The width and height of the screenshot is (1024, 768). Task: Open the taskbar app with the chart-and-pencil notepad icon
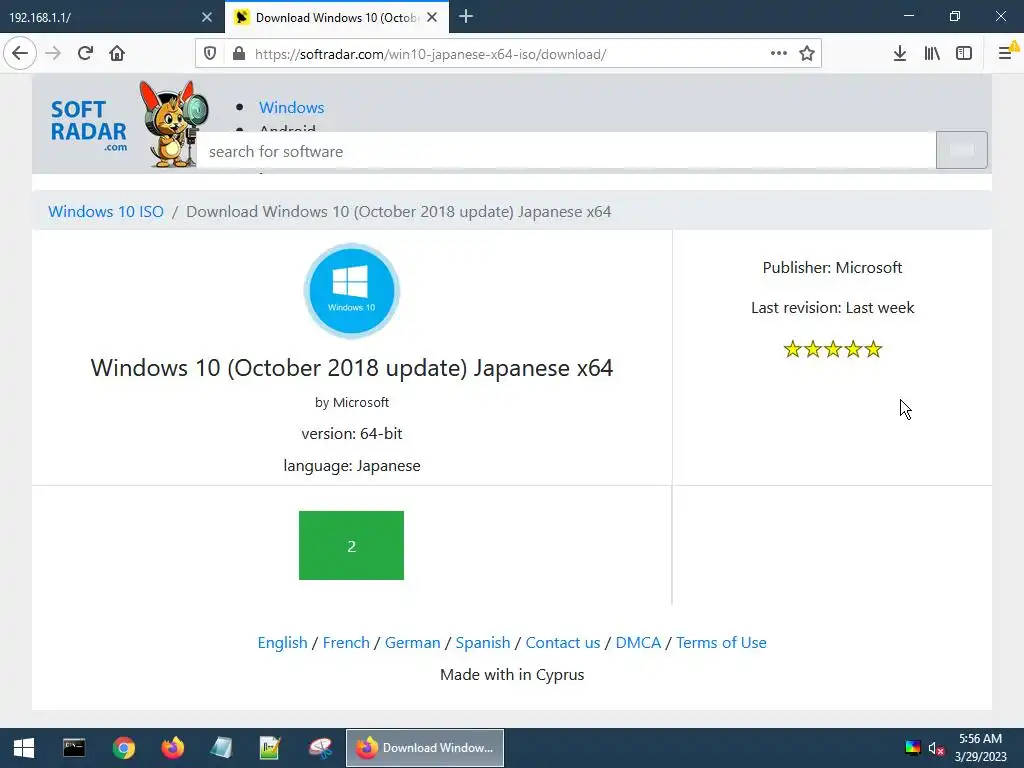coord(270,748)
